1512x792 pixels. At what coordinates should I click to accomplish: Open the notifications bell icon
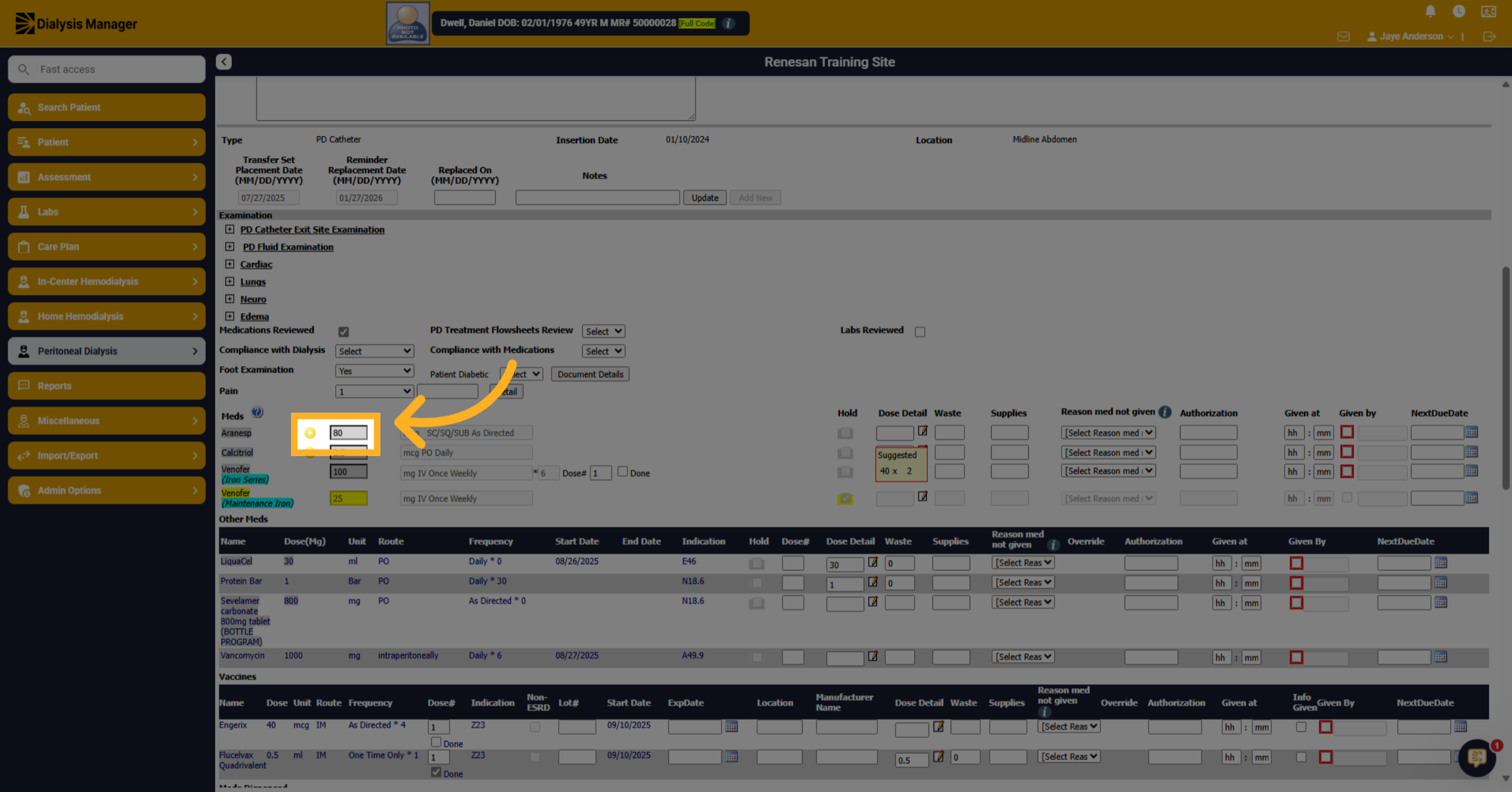(1430, 11)
